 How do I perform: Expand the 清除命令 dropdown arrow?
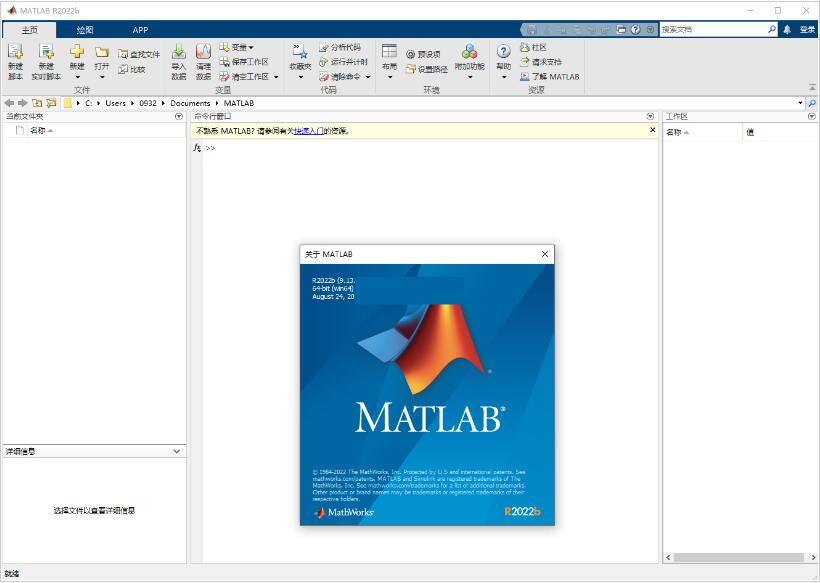pos(368,77)
